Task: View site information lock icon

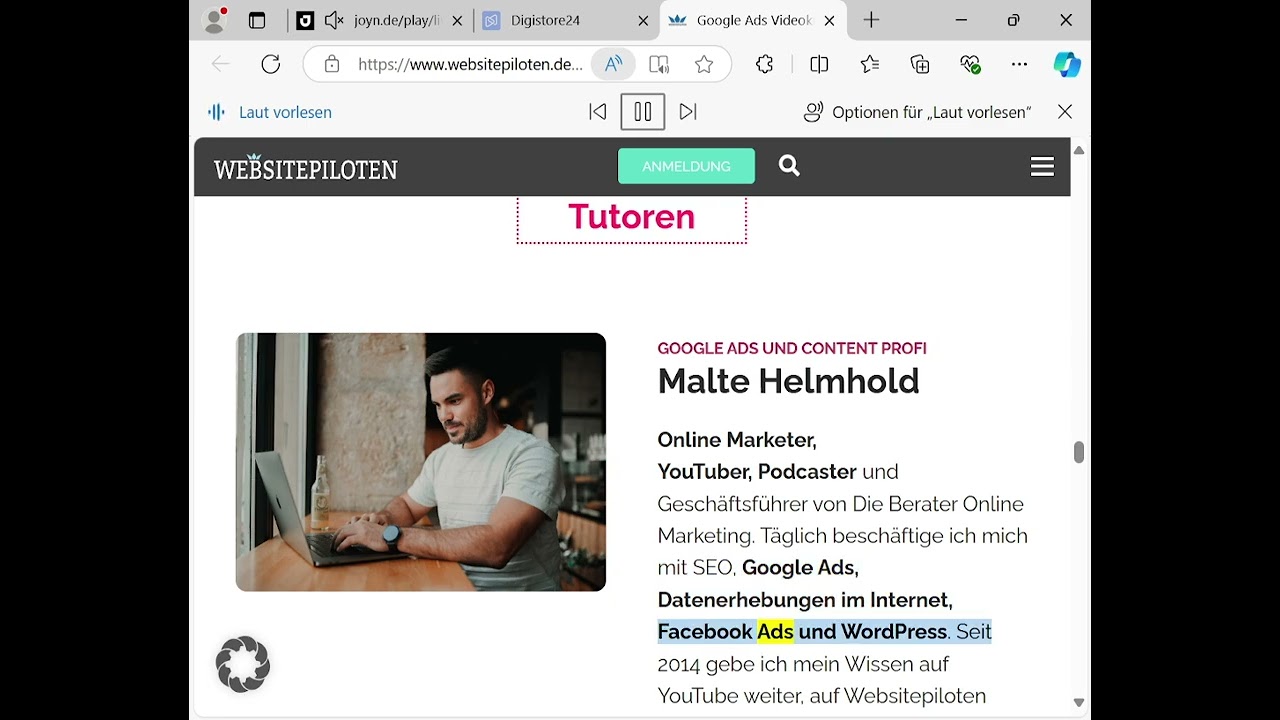Action: click(332, 64)
